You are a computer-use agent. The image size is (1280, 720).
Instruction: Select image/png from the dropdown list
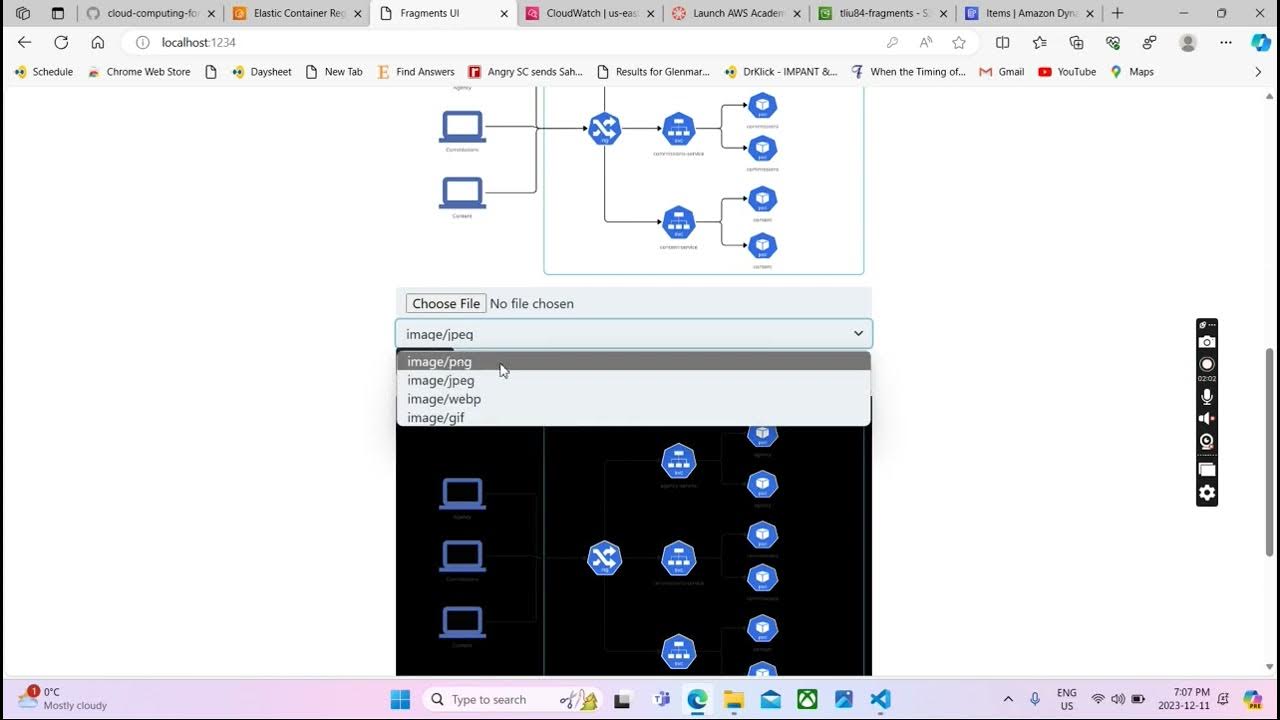tap(633, 362)
